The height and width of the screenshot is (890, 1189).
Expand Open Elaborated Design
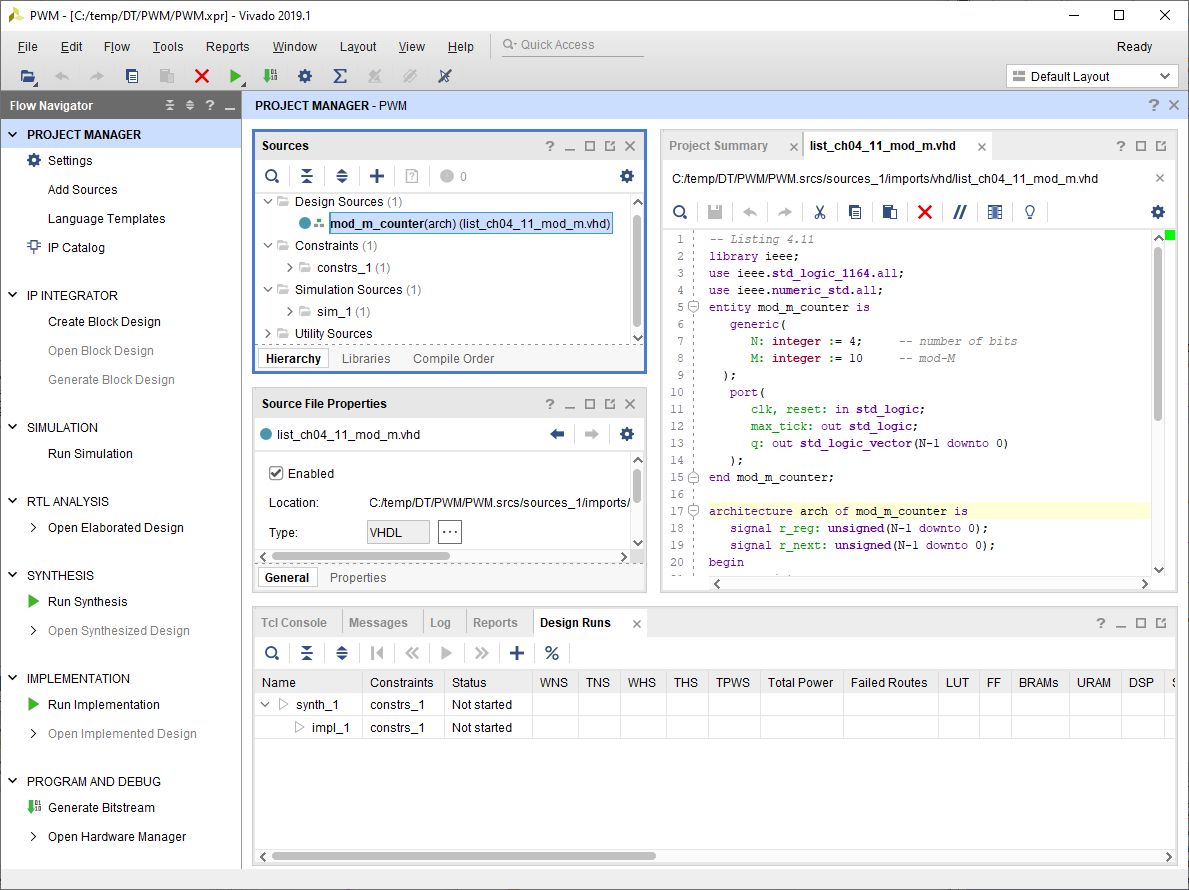coord(34,528)
